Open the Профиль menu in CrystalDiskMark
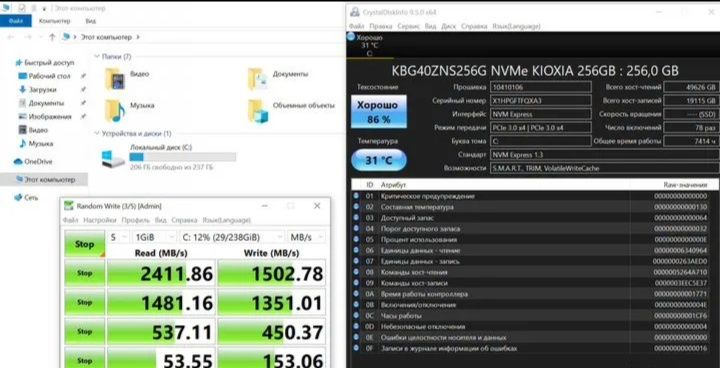Image resolution: width=720 pixels, height=368 pixels. pyautogui.click(x=135, y=221)
